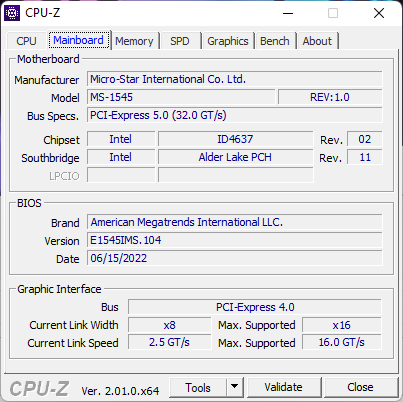Viewport: 403px width, 402px height.
Task: Click the Model field MS-1545
Action: tap(181, 97)
